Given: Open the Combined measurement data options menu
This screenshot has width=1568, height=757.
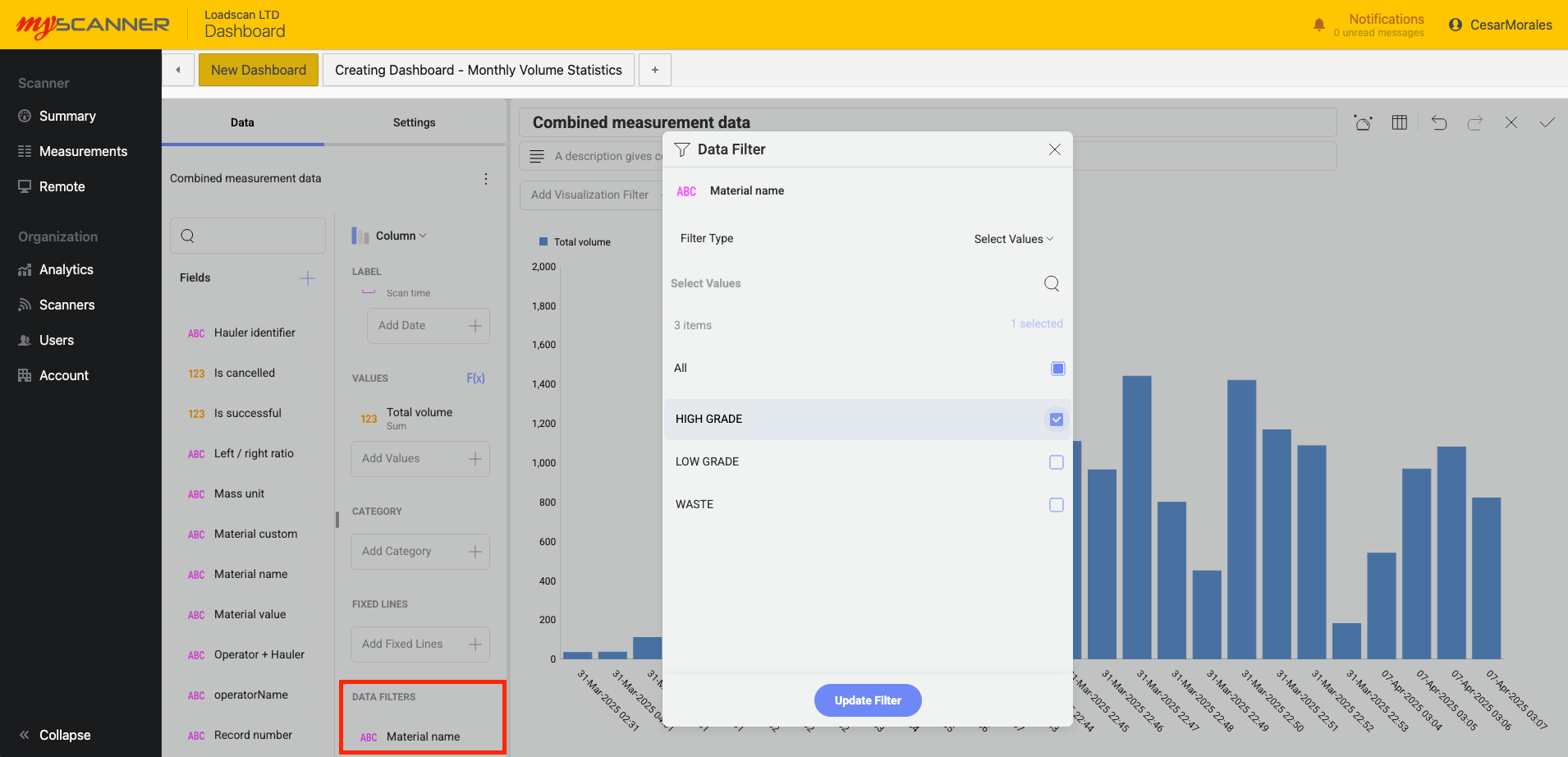Looking at the screenshot, I should pyautogui.click(x=486, y=179).
